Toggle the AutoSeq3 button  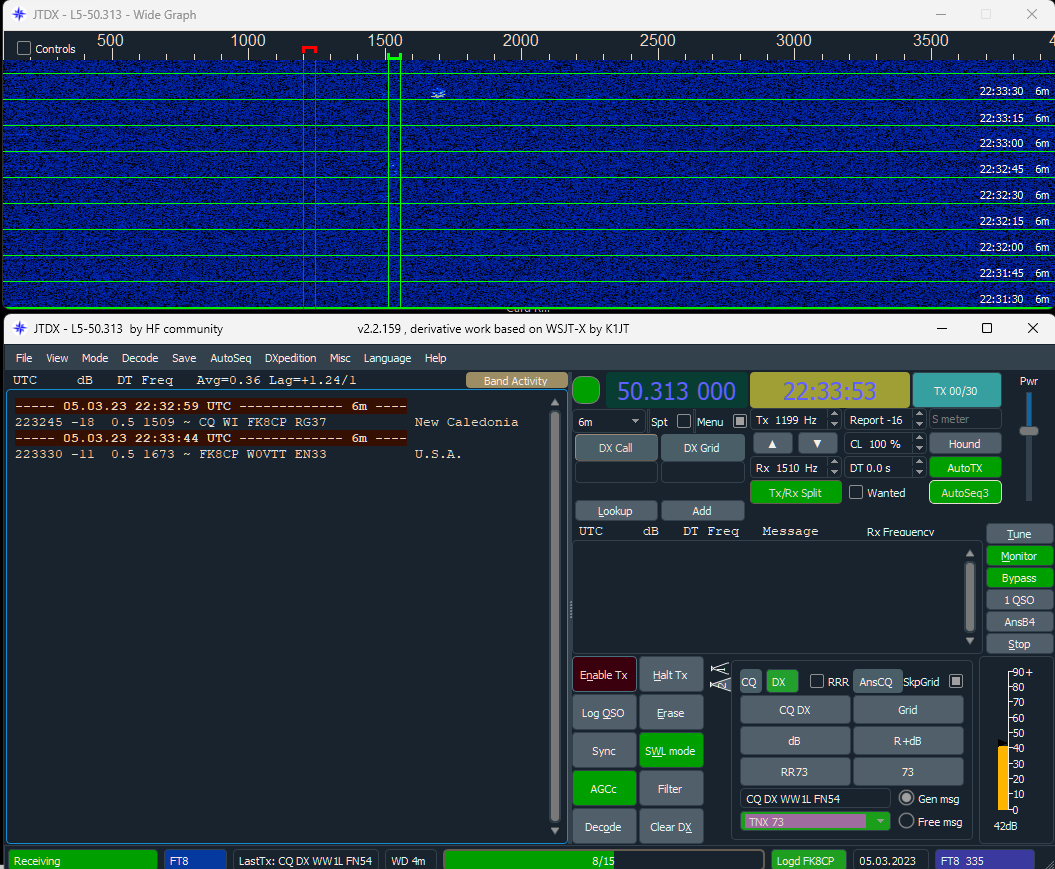[965, 492]
